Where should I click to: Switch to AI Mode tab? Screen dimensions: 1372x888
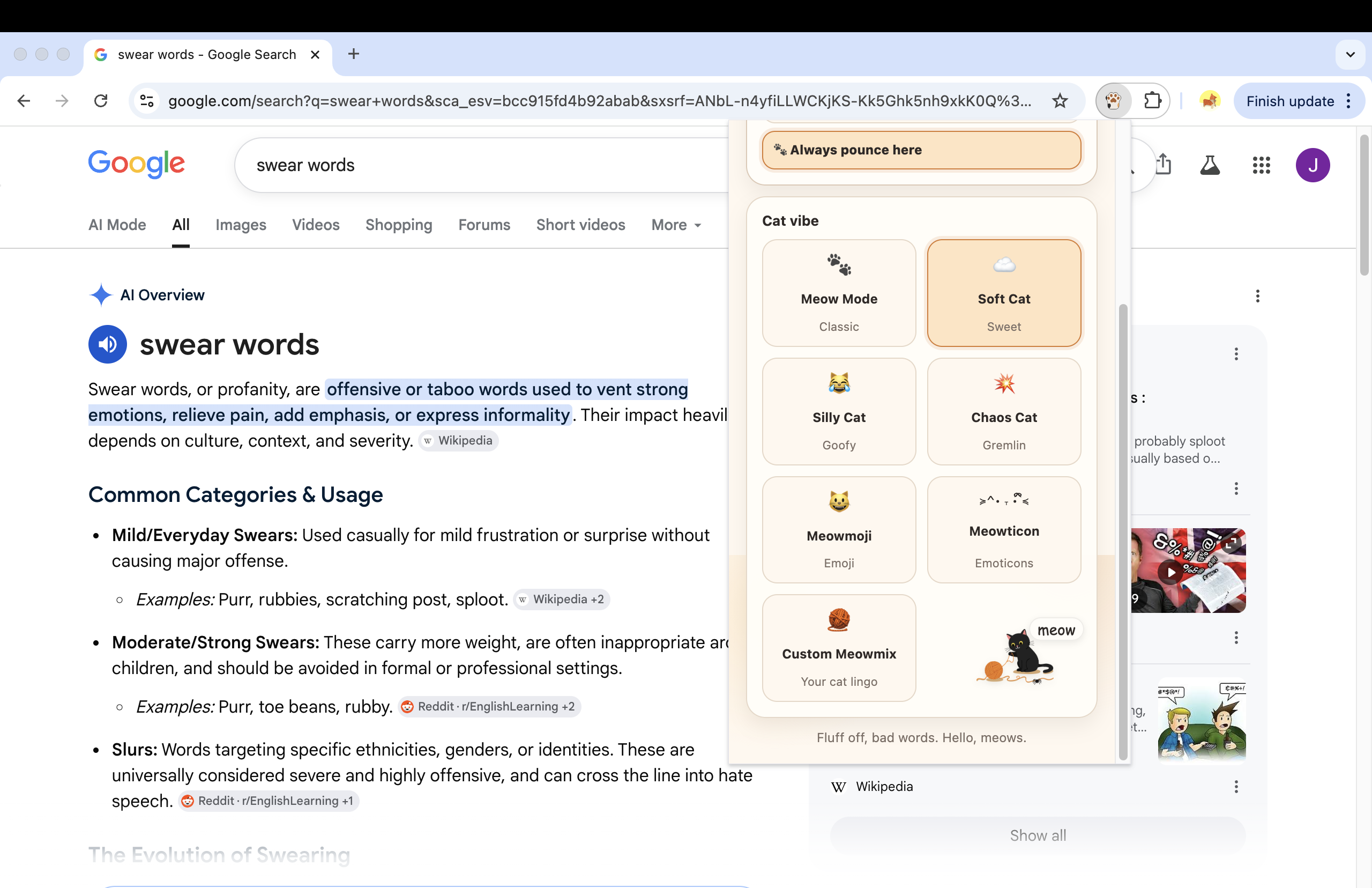[117, 225]
